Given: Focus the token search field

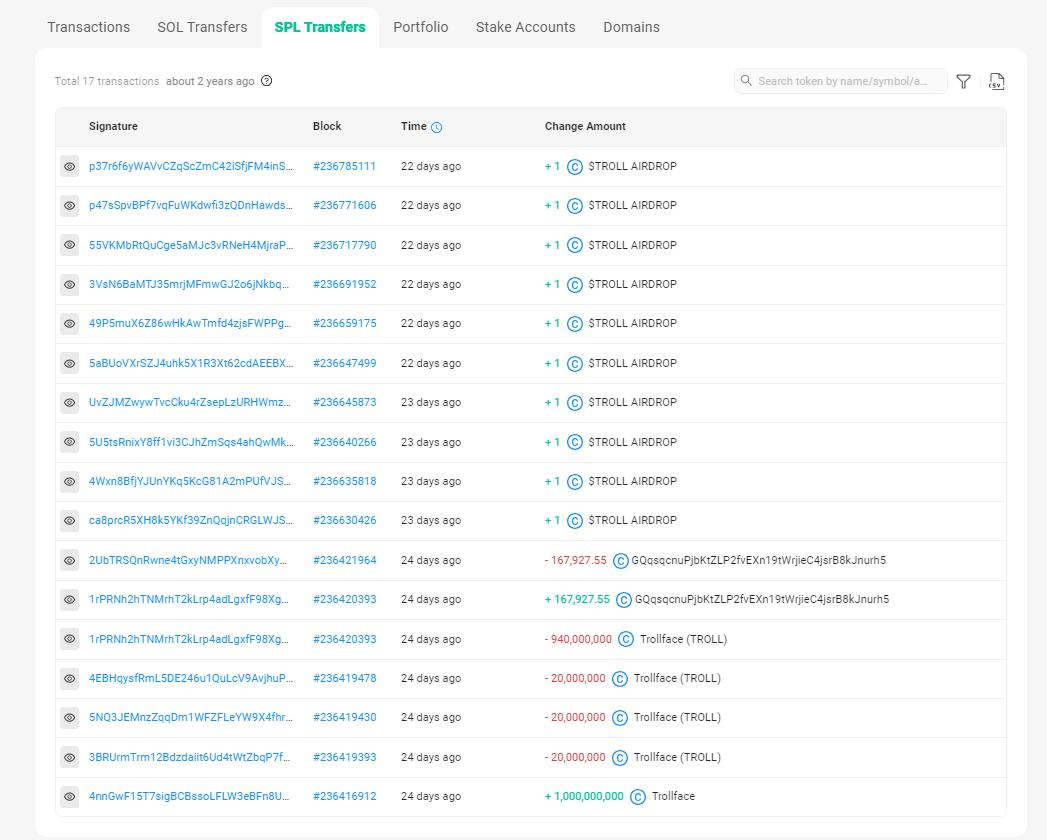Looking at the screenshot, I should click(841, 81).
